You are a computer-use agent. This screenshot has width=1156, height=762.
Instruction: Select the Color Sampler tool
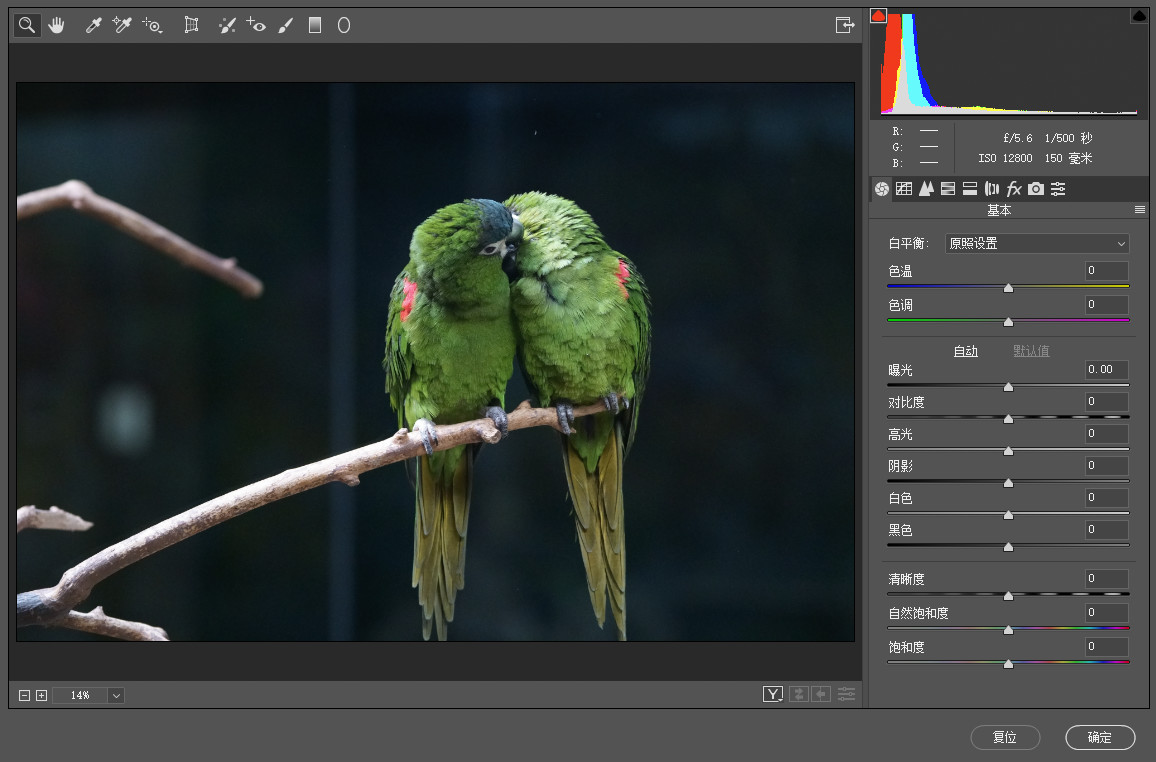pos(122,26)
